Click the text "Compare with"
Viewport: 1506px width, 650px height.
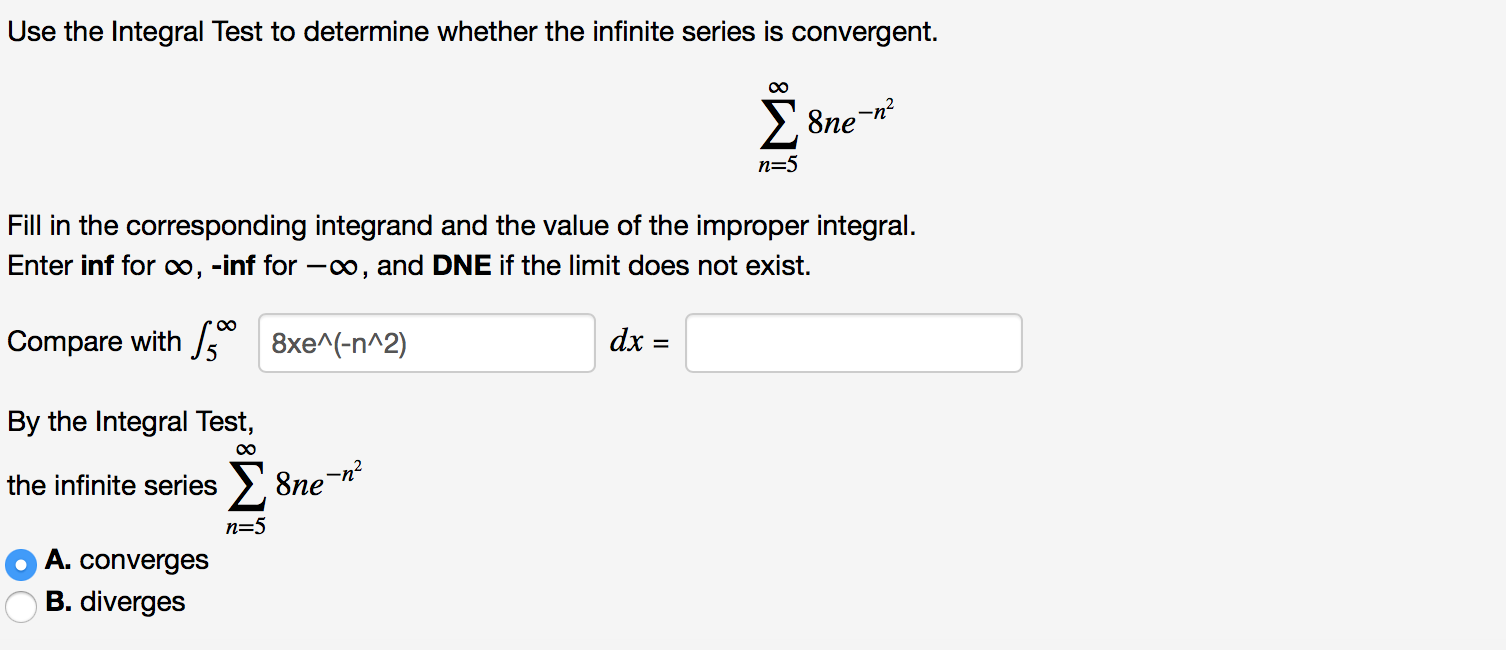click(95, 341)
